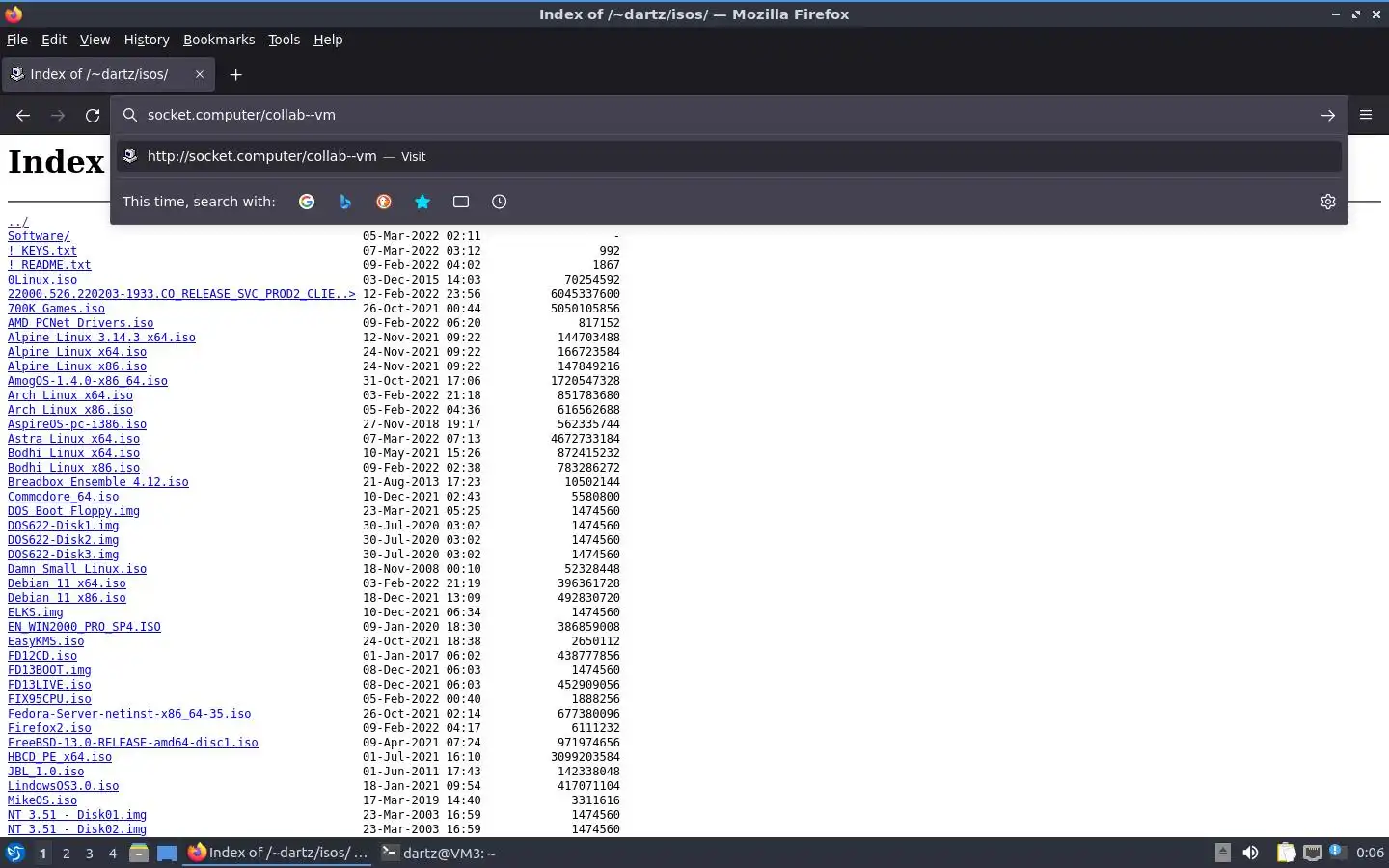Switch to virtual desktop 2
This screenshot has height=868, width=1389.
pos(66,853)
